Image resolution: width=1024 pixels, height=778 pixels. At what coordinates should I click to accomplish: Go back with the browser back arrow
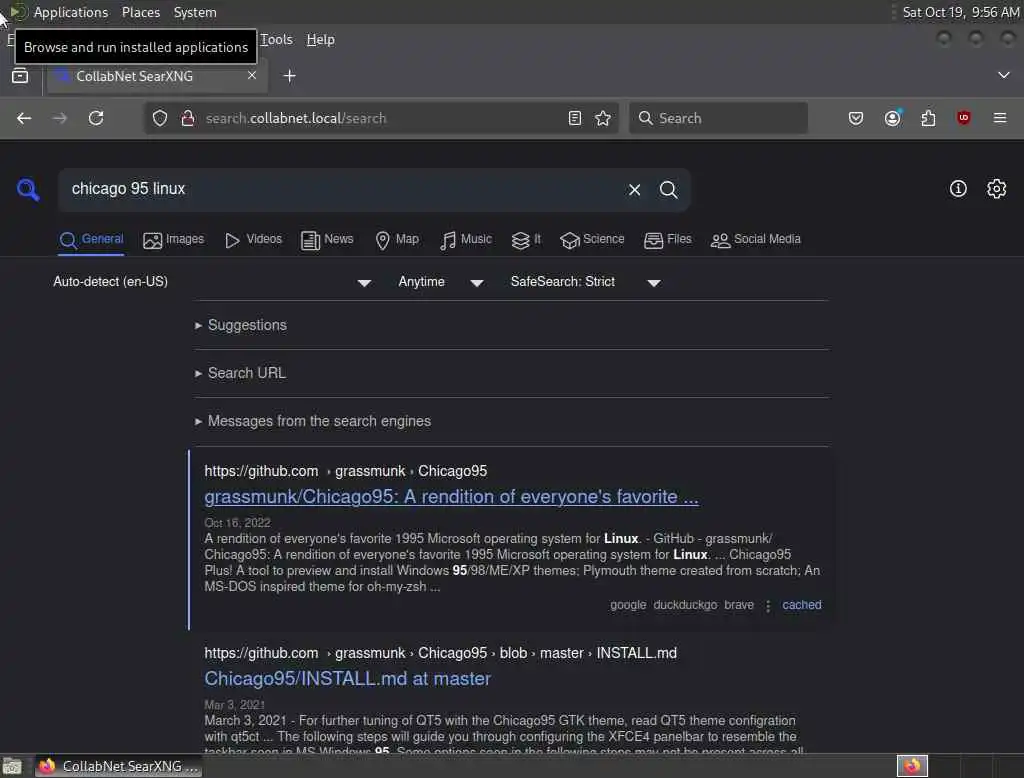point(24,118)
